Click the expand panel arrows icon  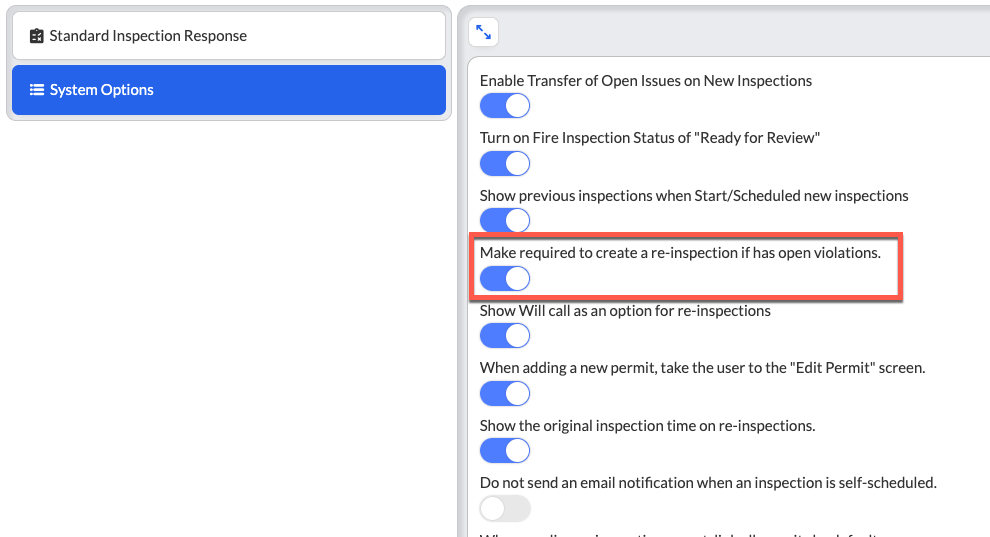point(484,32)
